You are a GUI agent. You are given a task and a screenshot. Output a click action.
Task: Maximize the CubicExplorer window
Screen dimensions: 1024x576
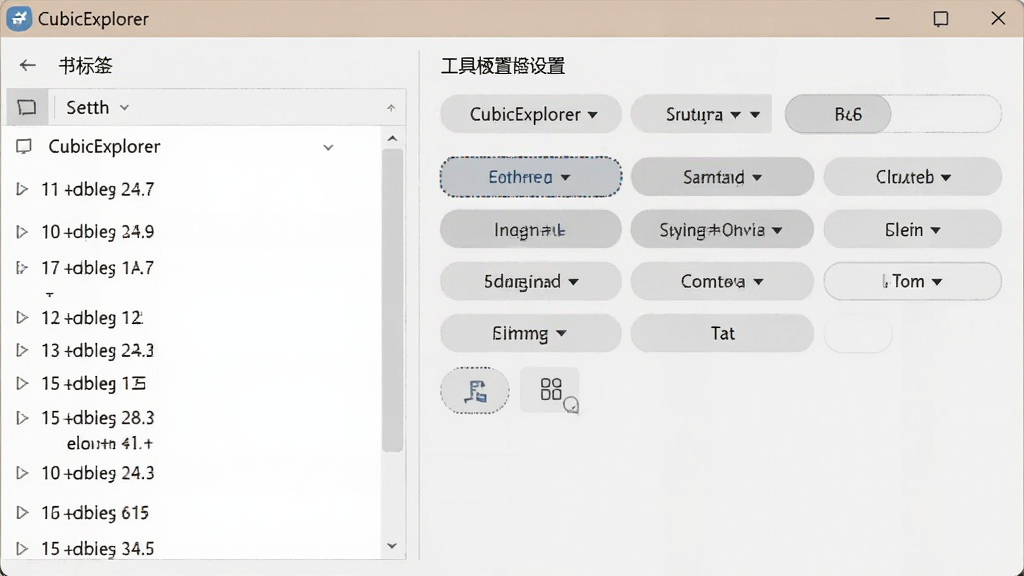(x=940, y=18)
